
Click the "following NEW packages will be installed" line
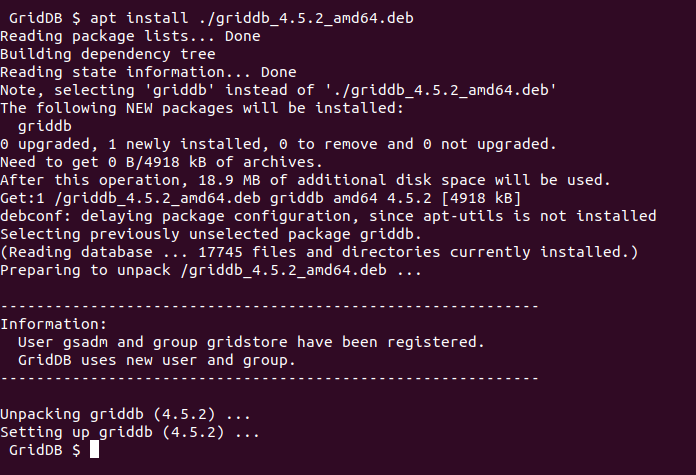202,108
